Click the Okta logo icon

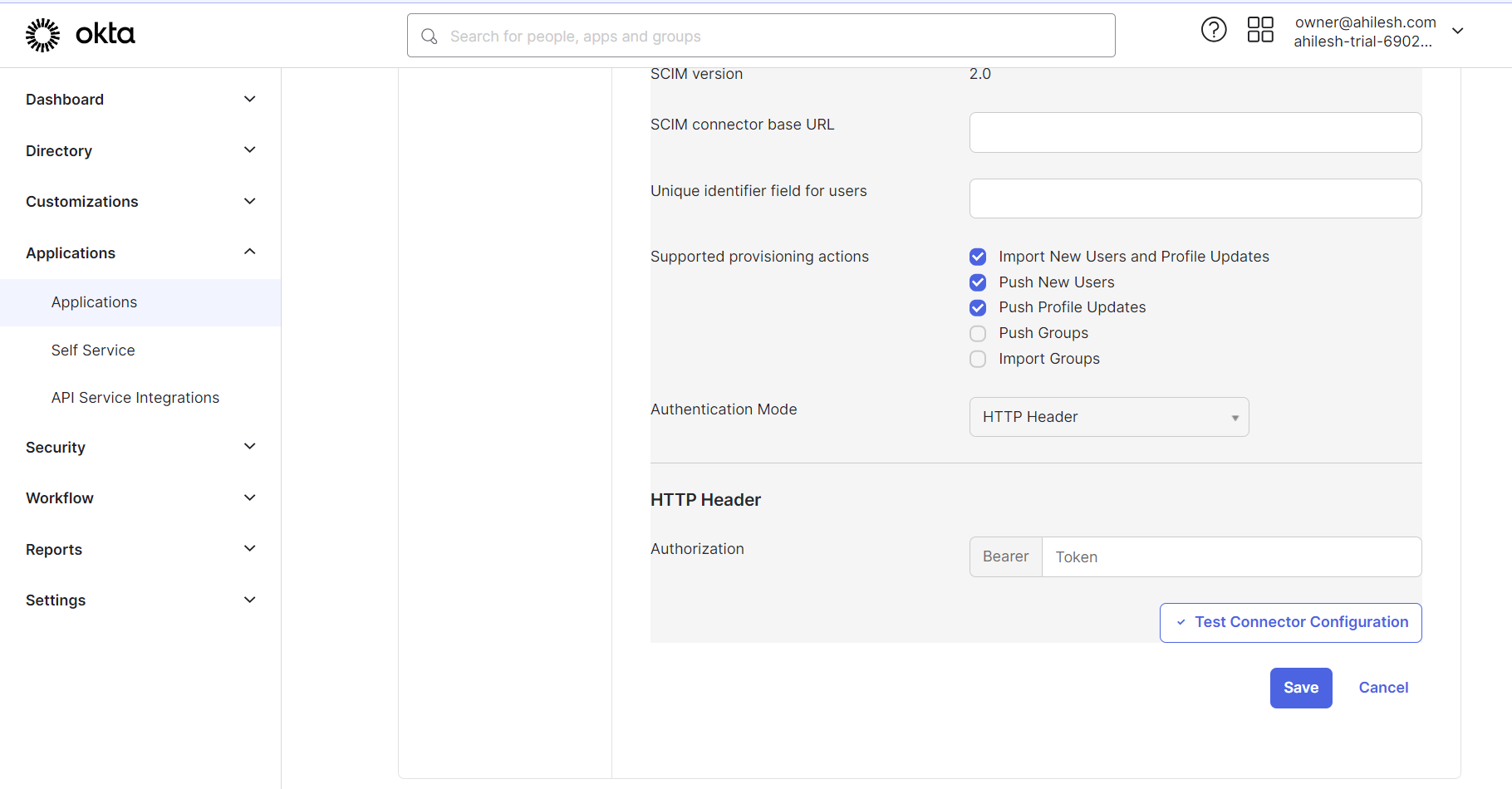click(43, 35)
